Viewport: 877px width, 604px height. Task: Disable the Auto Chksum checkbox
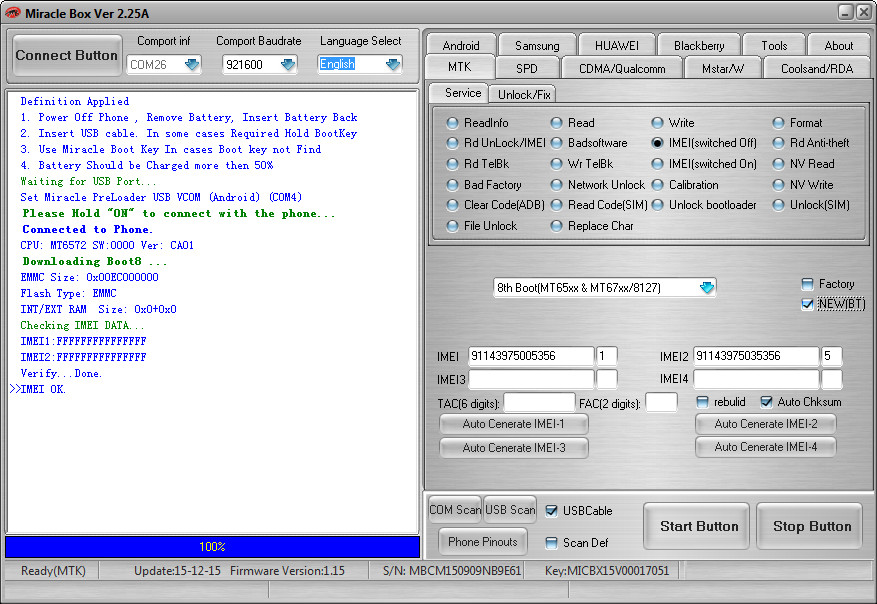tap(767, 402)
